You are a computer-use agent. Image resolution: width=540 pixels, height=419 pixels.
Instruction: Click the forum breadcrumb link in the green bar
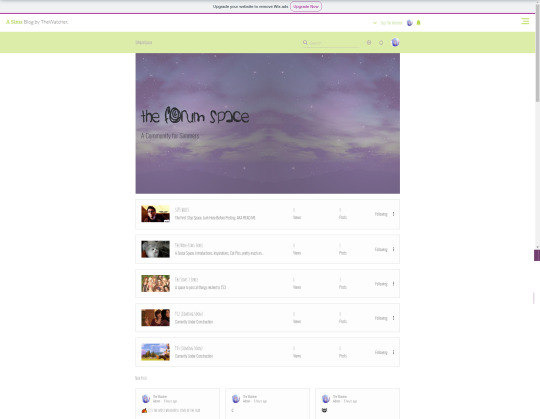pyautogui.click(x=144, y=42)
